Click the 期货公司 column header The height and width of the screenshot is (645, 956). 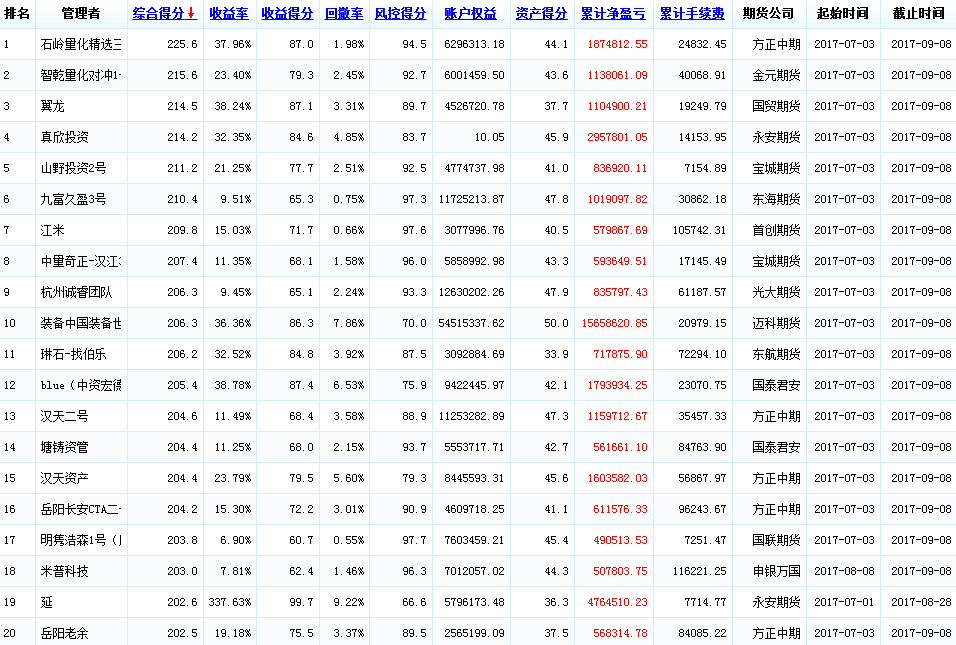click(768, 13)
